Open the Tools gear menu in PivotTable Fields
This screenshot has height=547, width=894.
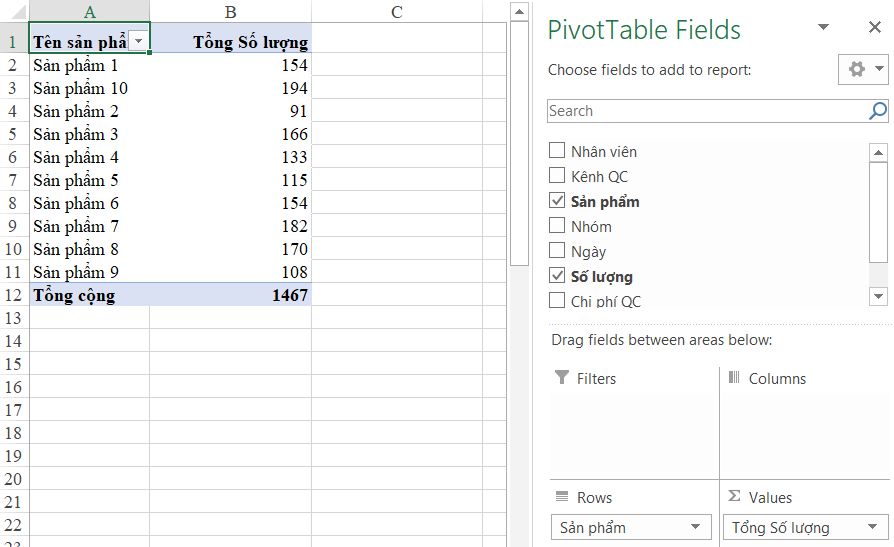tap(863, 70)
